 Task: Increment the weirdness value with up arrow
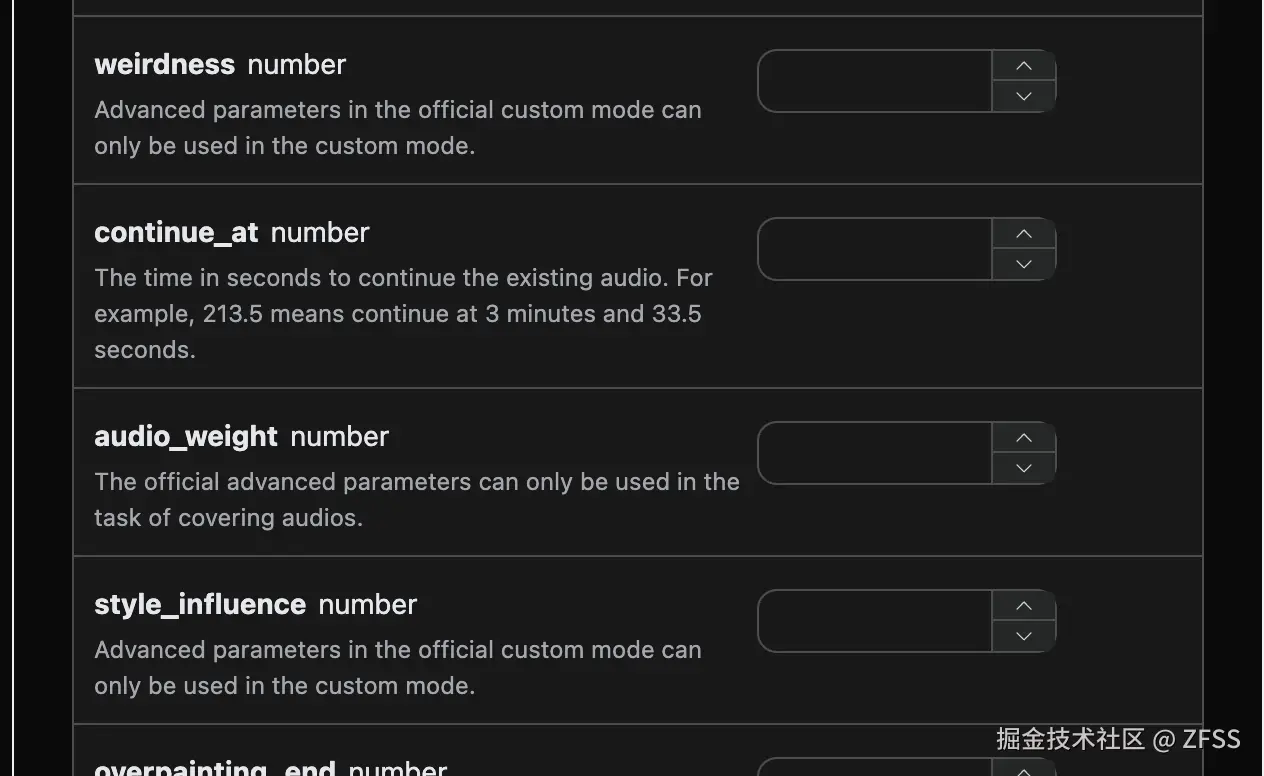pyautogui.click(x=1023, y=66)
